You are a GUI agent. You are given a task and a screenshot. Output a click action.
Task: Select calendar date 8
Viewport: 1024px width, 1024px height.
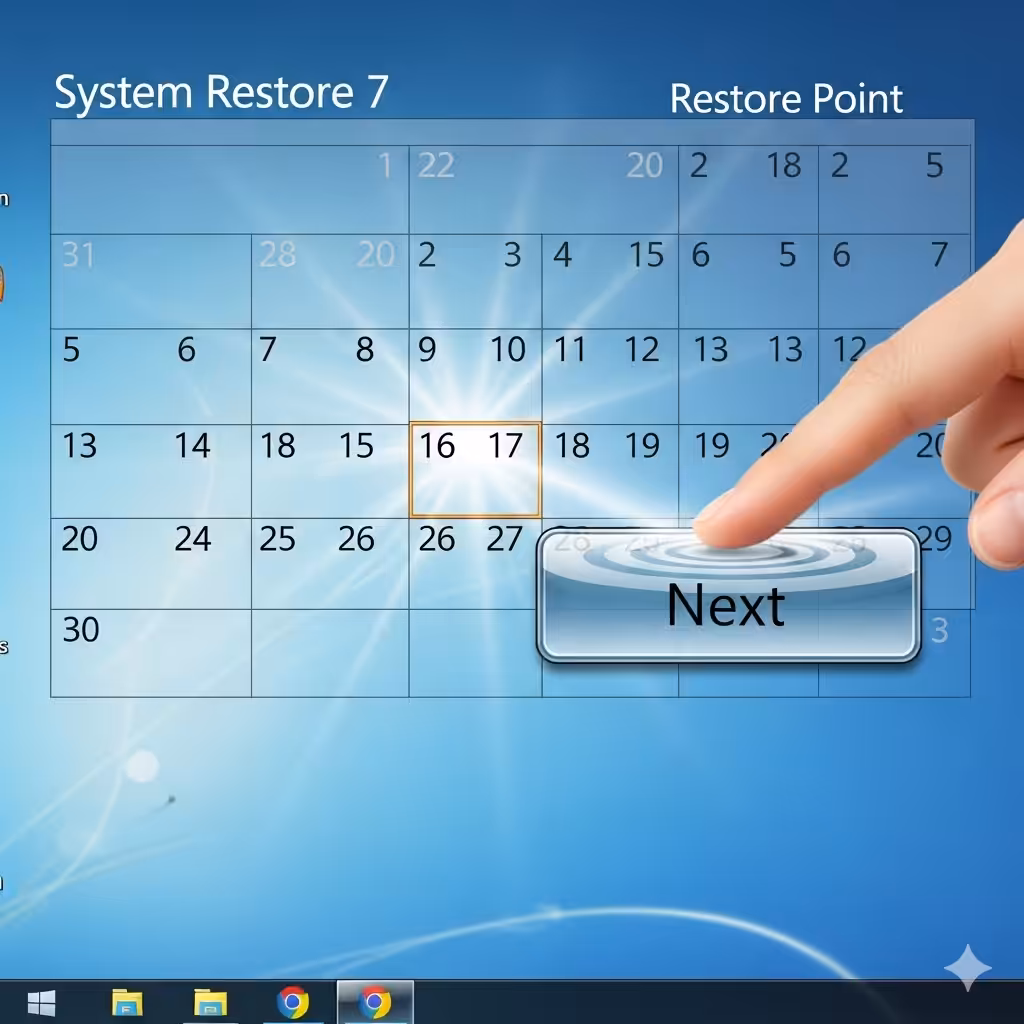365,349
